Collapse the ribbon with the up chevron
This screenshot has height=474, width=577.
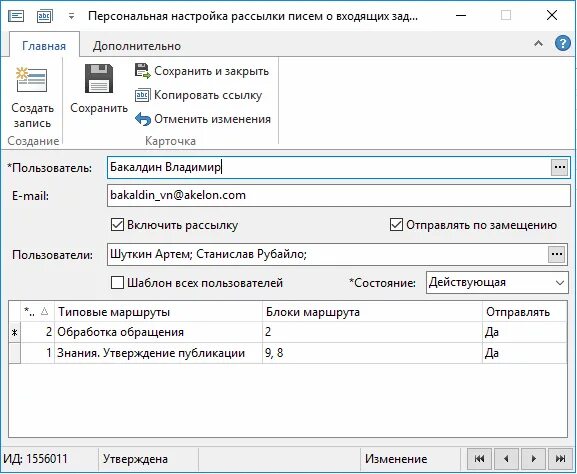coord(538,43)
